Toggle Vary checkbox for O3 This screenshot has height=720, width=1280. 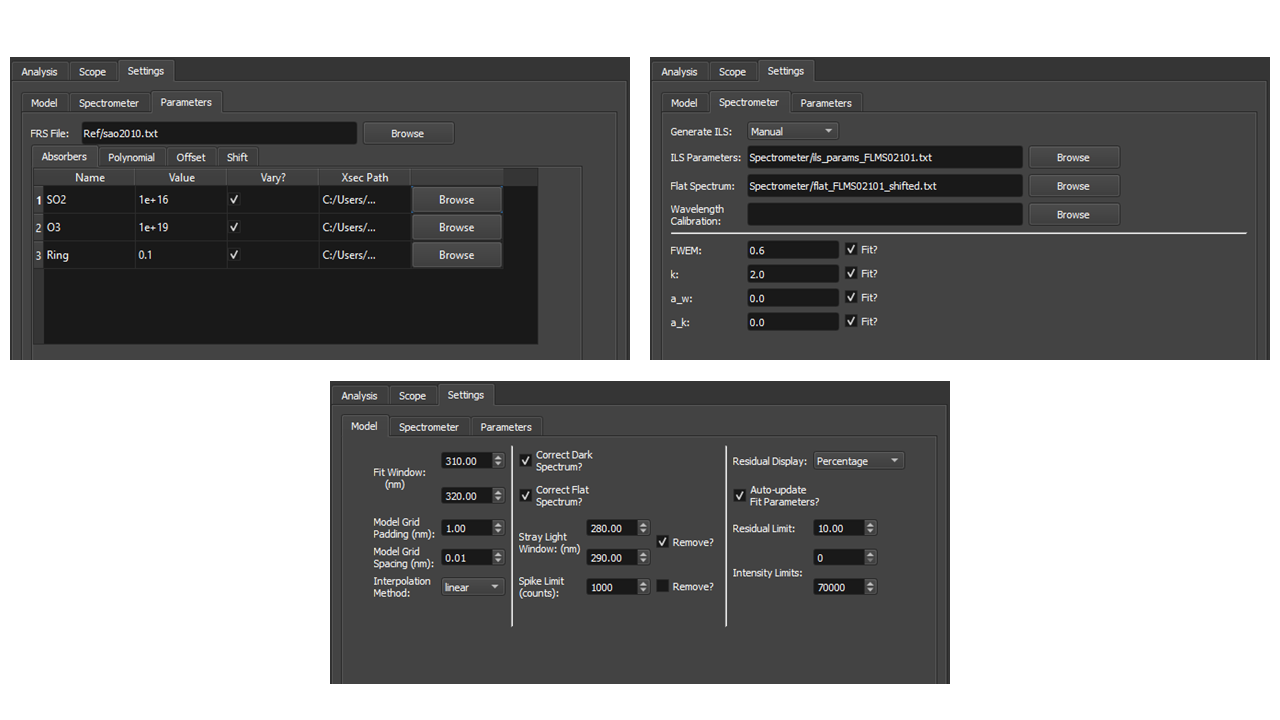[234, 227]
